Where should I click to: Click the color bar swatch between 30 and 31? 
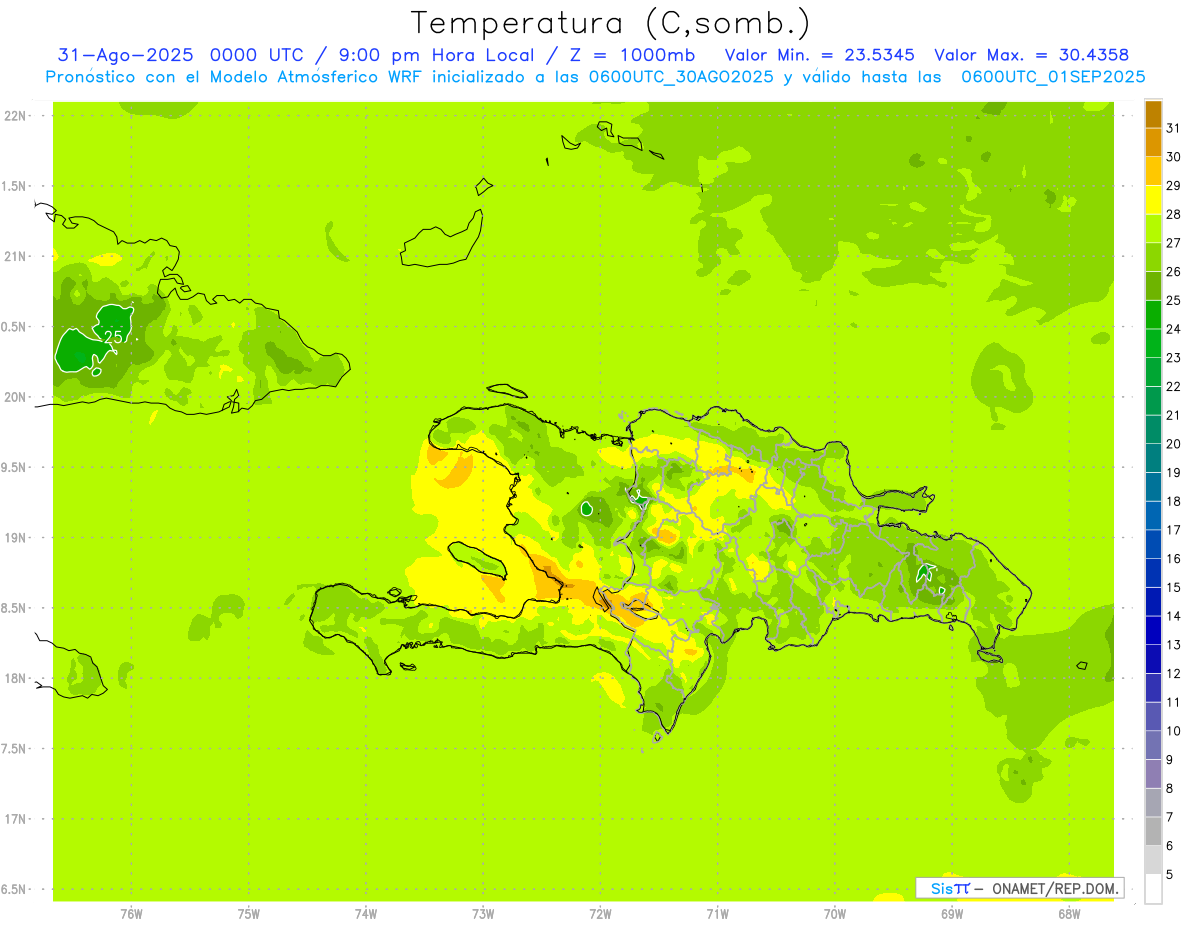click(1153, 143)
